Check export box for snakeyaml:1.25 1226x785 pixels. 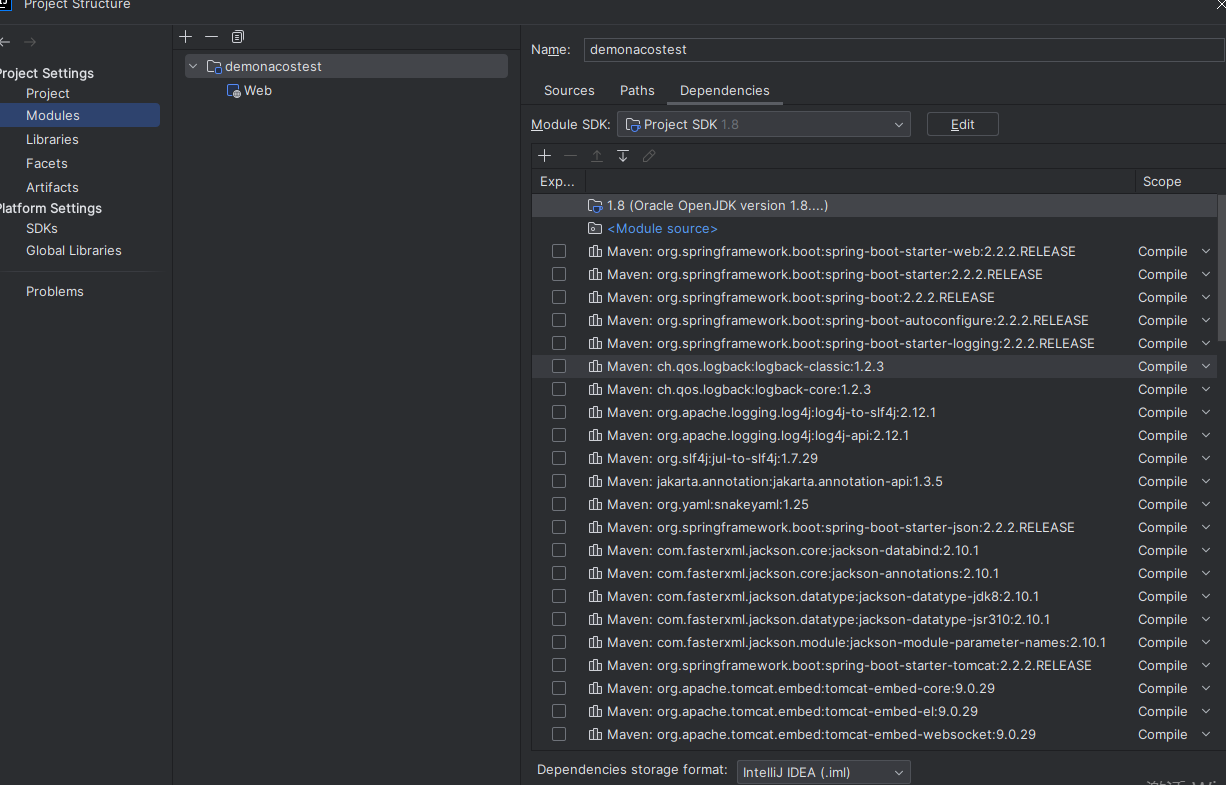click(559, 504)
